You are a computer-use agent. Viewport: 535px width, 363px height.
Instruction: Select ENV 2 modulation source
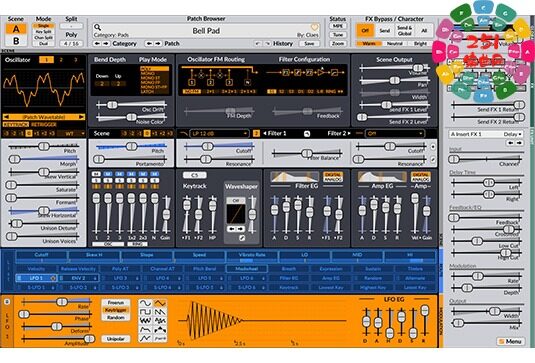click(x=79, y=278)
